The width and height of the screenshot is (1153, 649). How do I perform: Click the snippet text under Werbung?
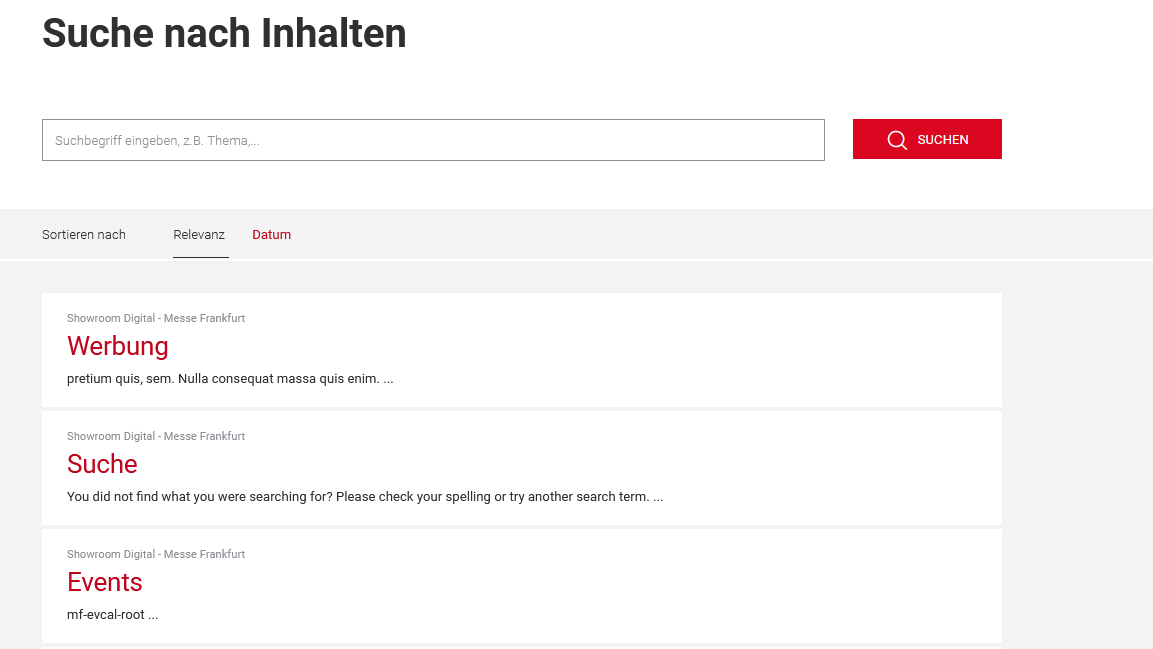(x=230, y=378)
